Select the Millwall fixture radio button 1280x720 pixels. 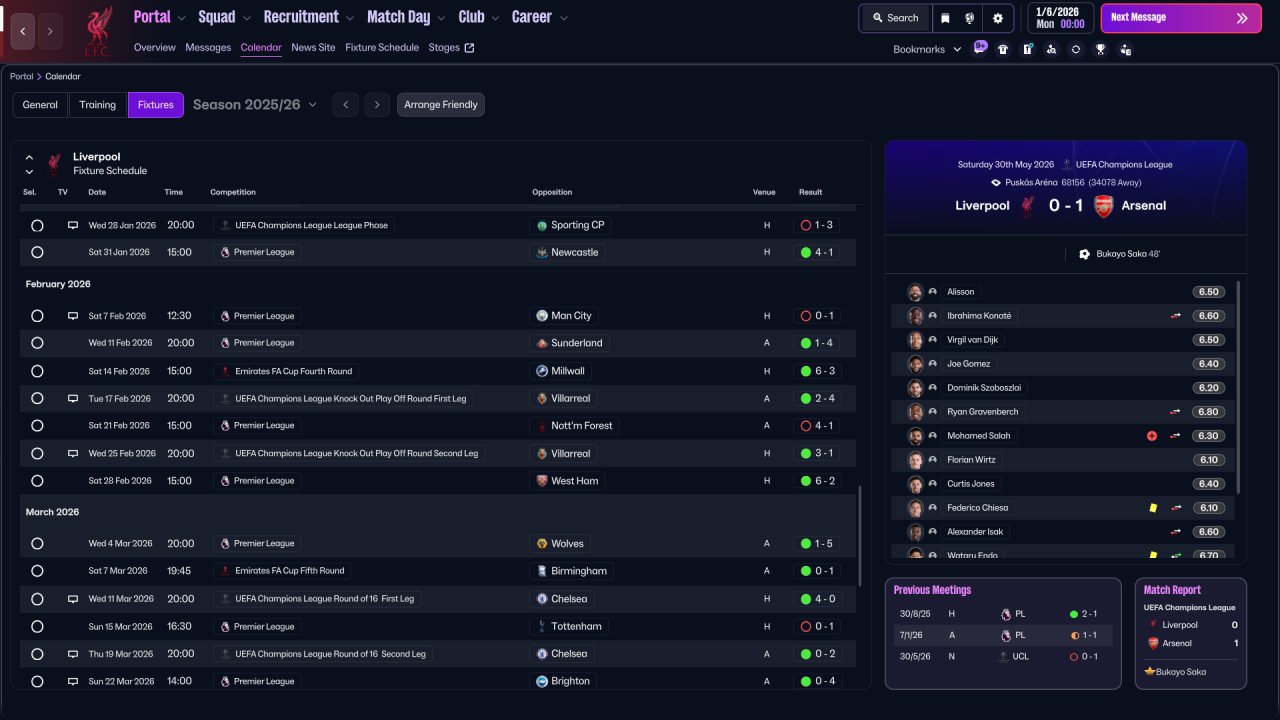pos(37,371)
